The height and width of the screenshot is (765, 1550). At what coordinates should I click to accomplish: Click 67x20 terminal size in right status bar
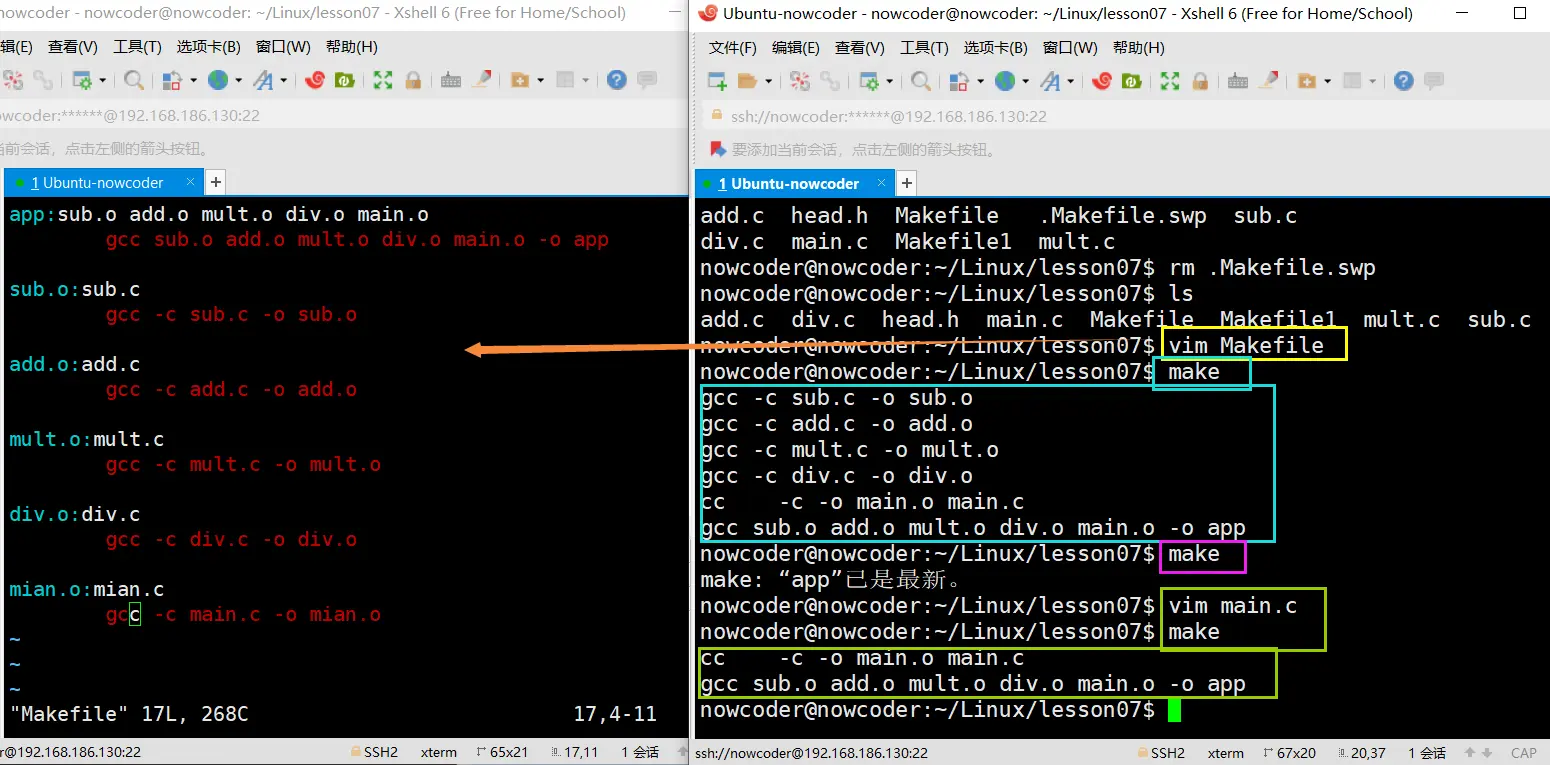click(1291, 753)
